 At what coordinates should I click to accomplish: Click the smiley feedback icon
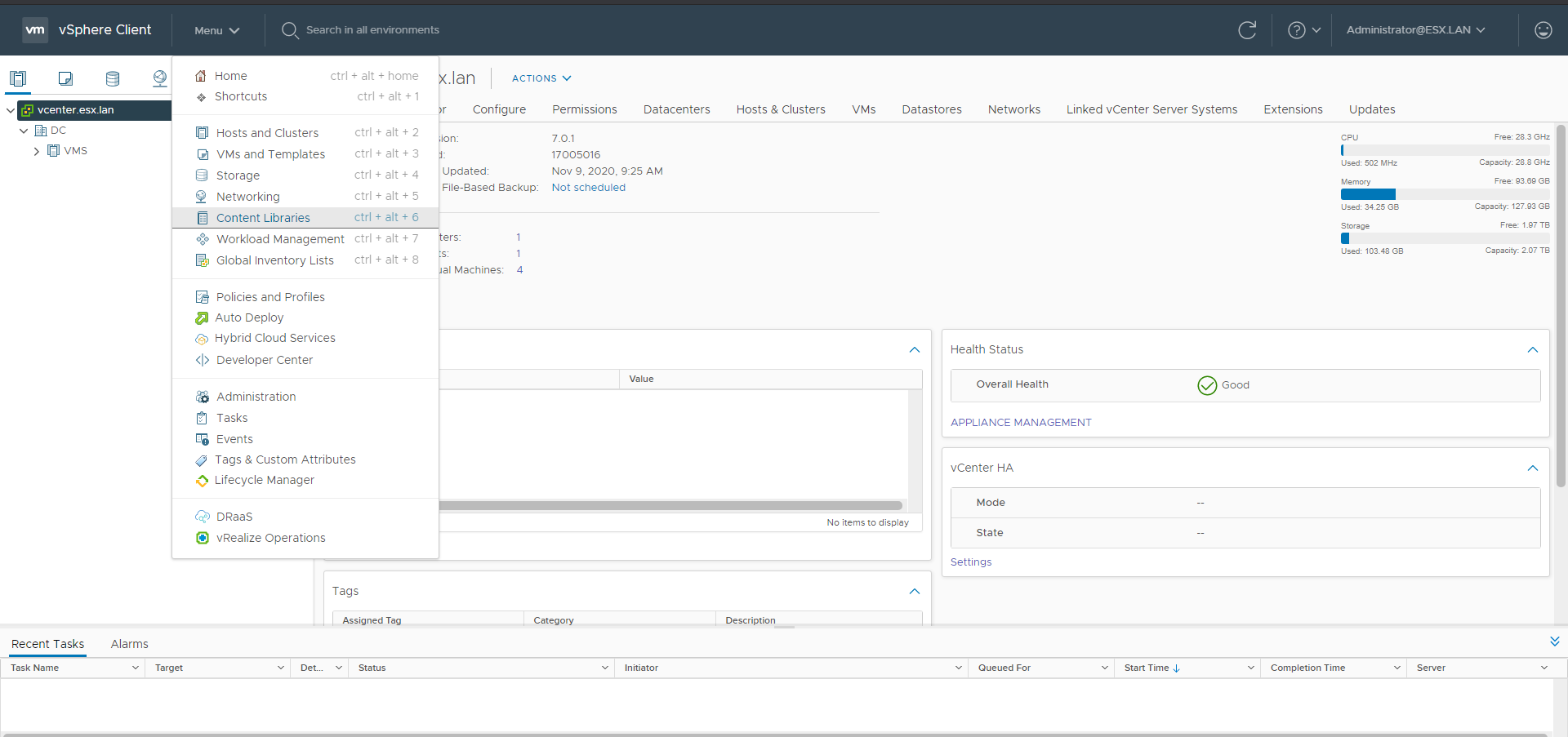pos(1543,30)
